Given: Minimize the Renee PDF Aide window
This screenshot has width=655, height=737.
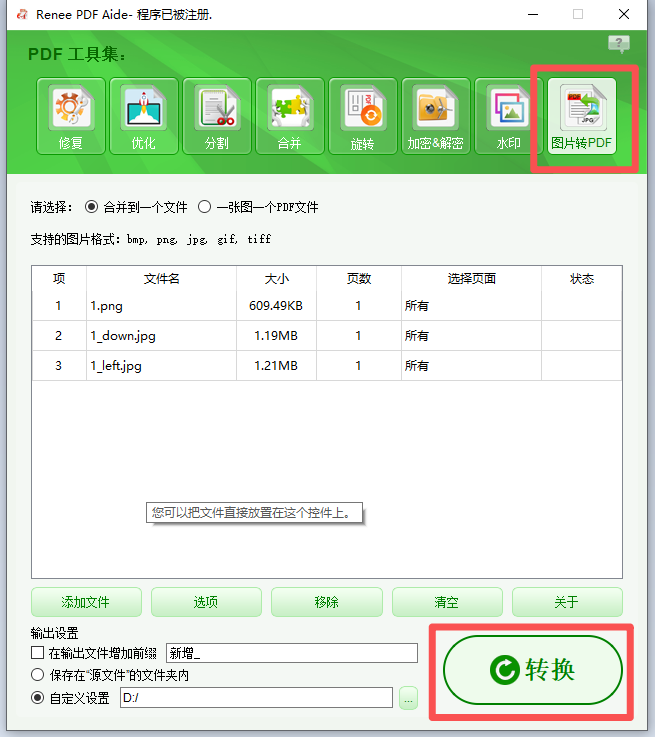Looking at the screenshot, I should (x=533, y=15).
